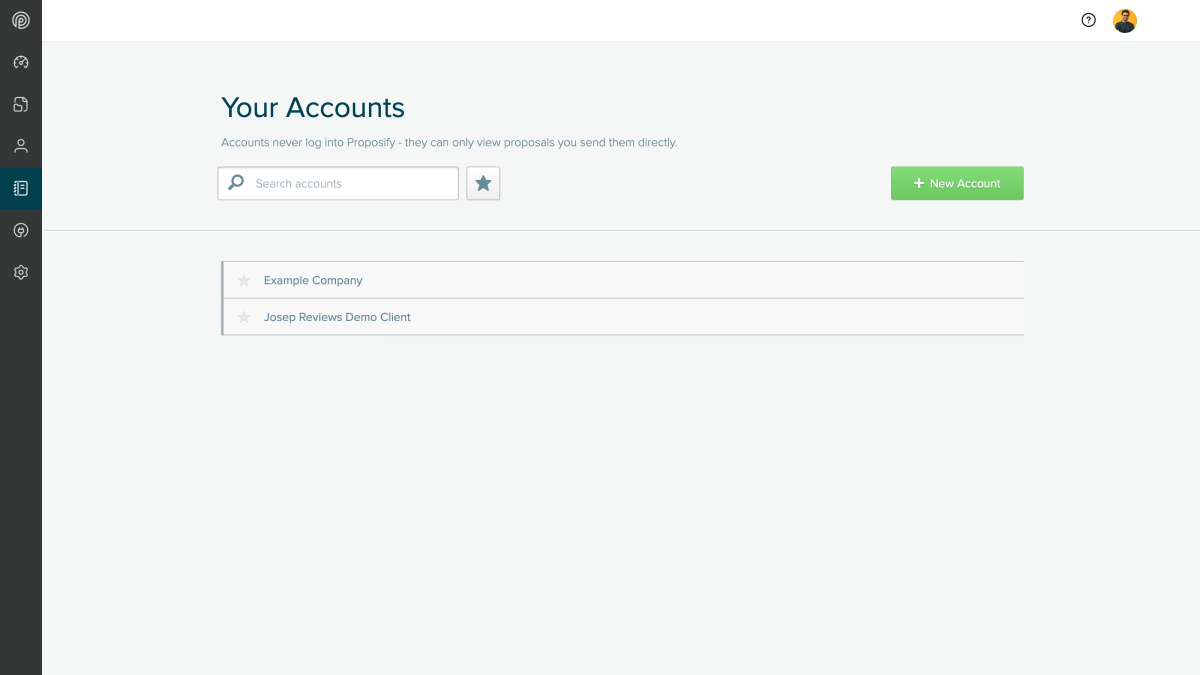Open the documents icon in sidebar
The image size is (1200, 675).
[21, 104]
